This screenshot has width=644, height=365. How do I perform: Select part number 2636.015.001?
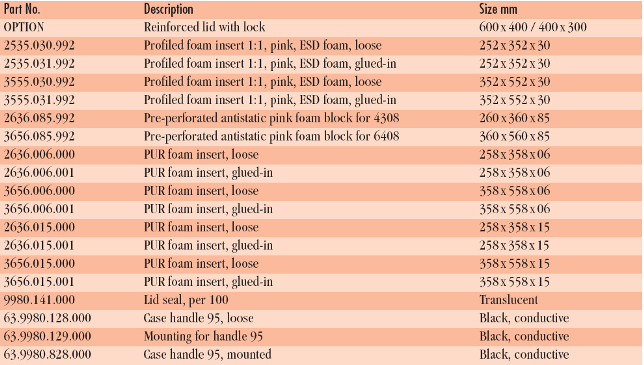coord(39,245)
